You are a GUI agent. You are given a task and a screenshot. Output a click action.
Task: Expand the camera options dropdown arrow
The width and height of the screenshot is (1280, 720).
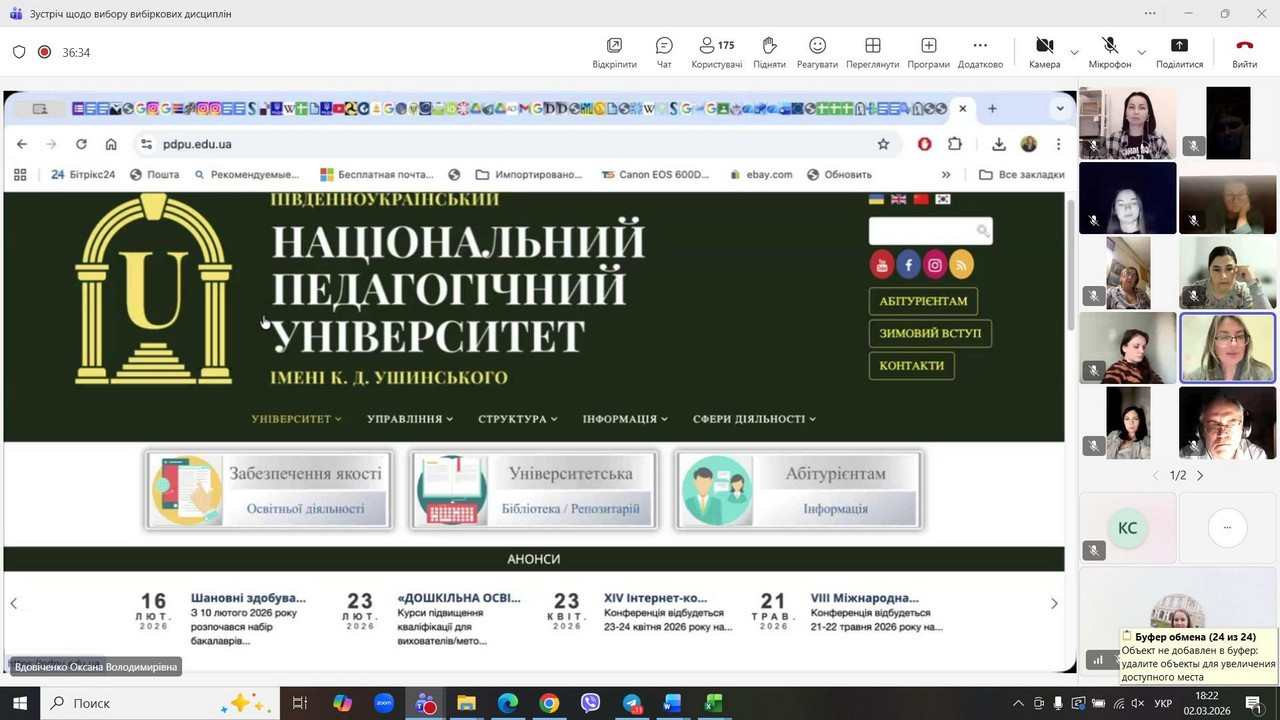pos(1074,52)
